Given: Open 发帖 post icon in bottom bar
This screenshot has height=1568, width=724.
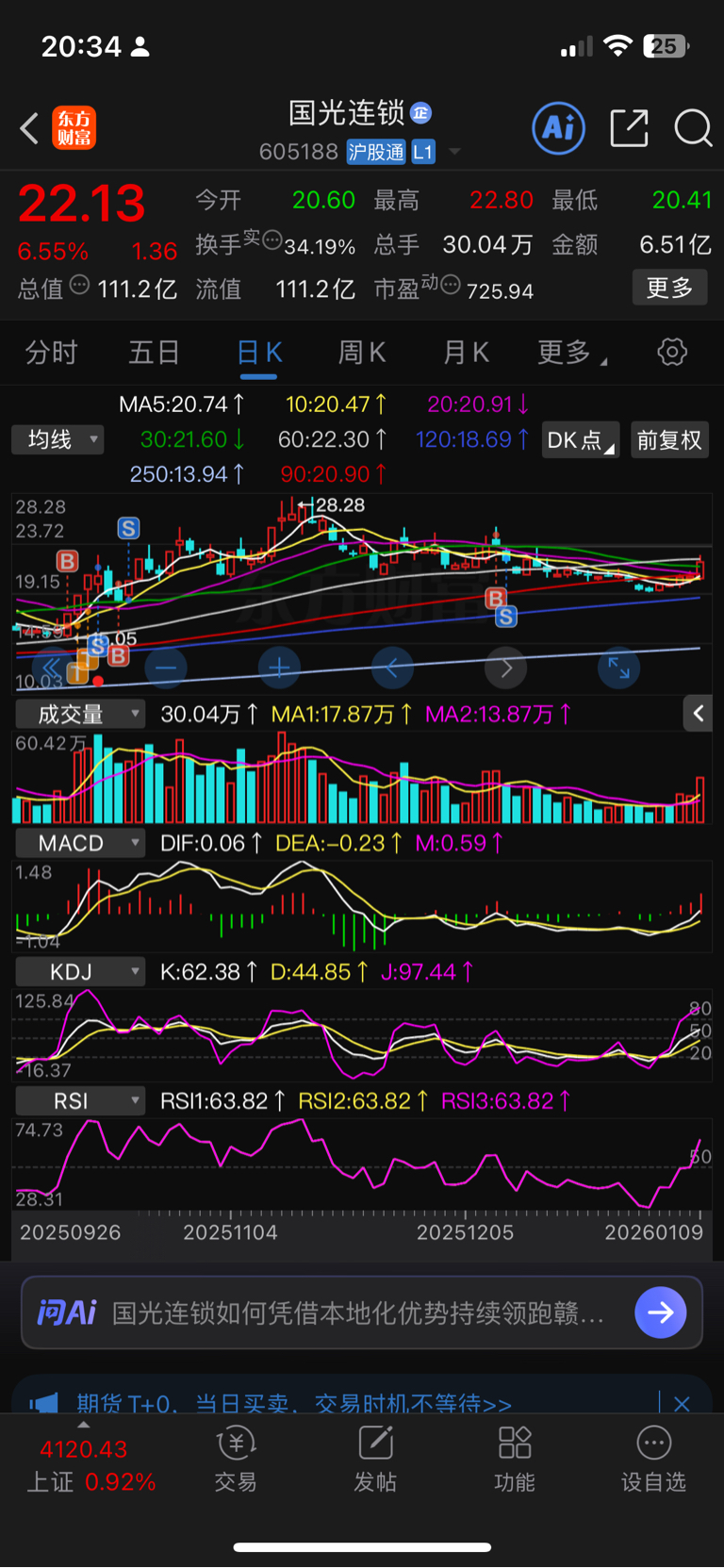Looking at the screenshot, I should [x=375, y=1460].
